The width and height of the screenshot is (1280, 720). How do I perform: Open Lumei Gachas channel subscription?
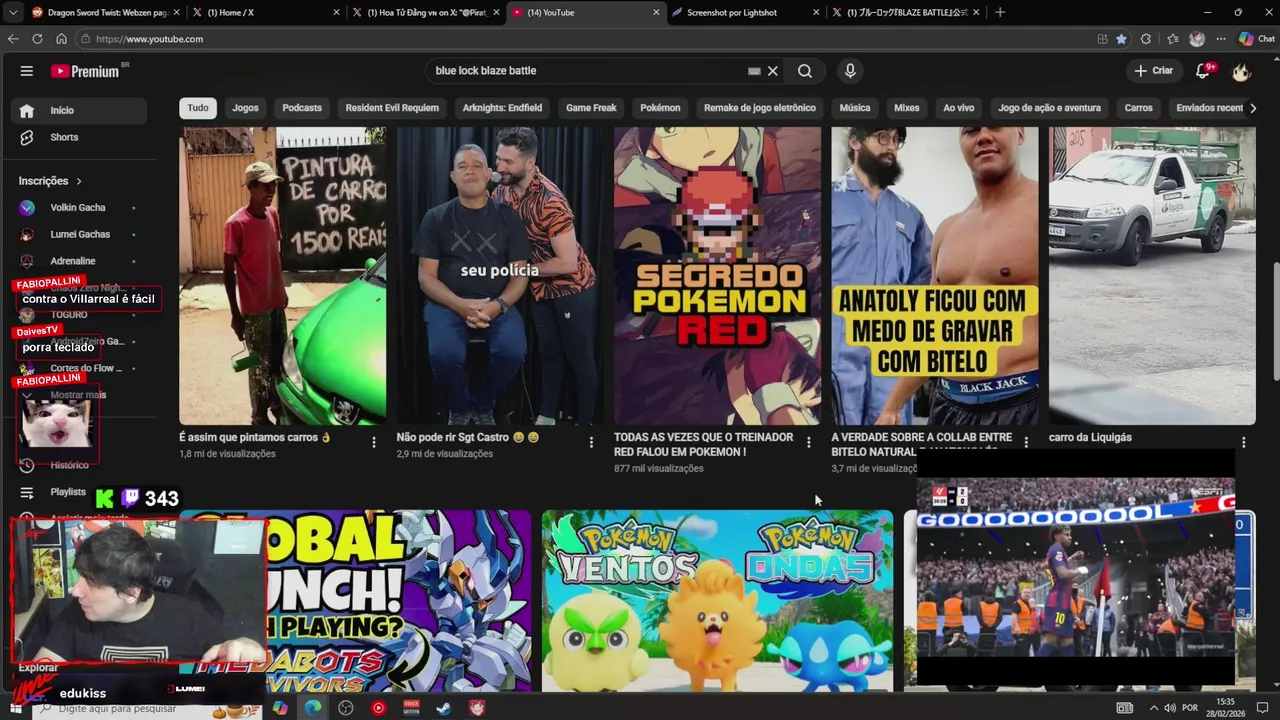click(80, 234)
